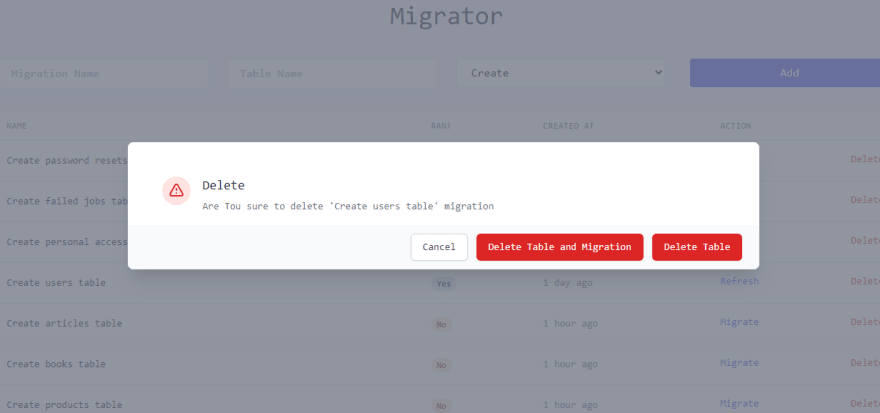Click the 'Create failed jobs' row name

click(x=67, y=201)
